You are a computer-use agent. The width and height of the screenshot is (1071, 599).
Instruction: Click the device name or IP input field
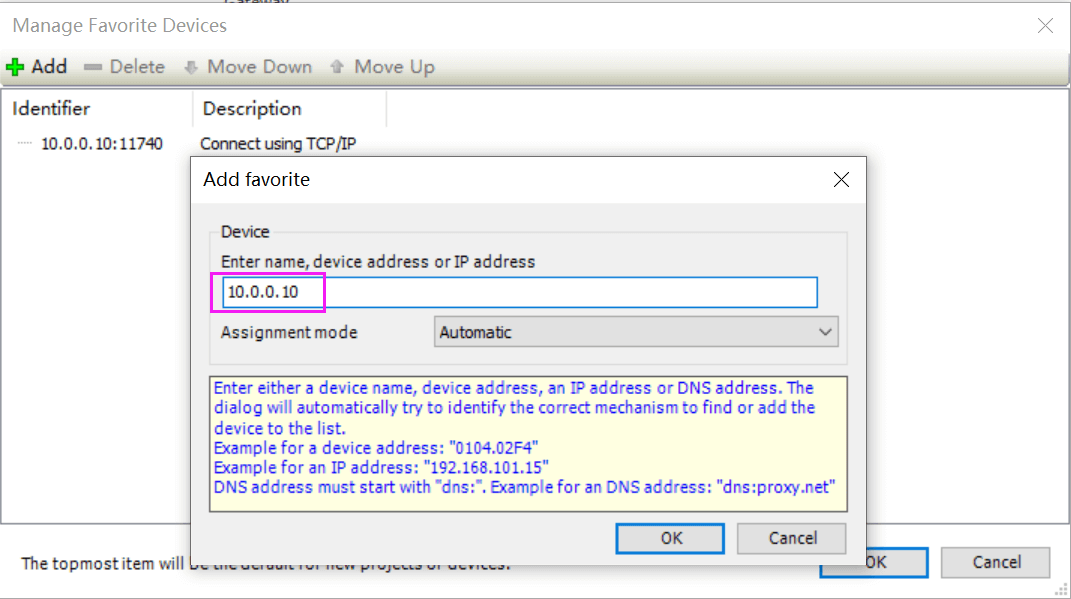(x=520, y=292)
